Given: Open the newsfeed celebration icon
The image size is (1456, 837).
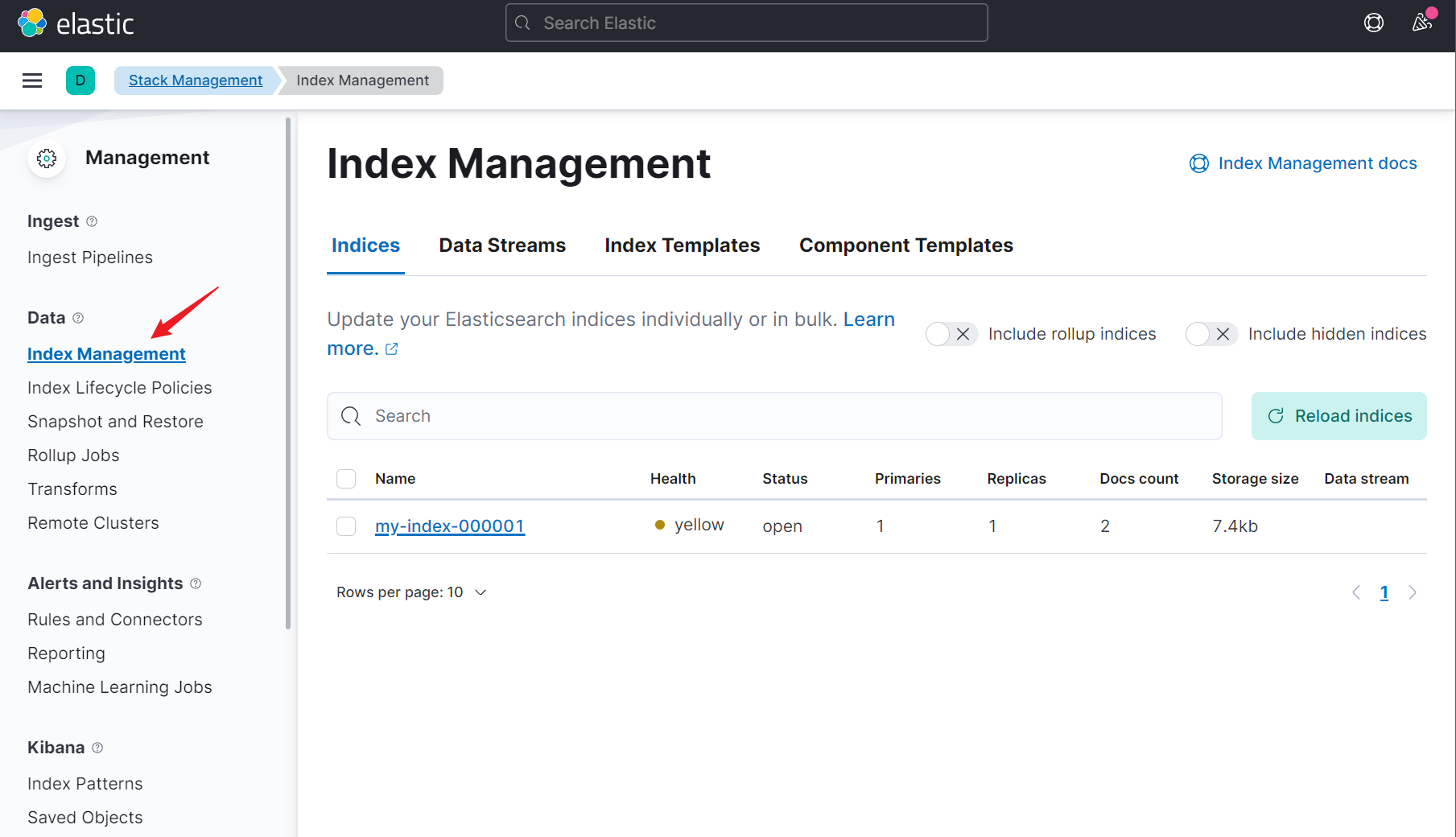Looking at the screenshot, I should pyautogui.click(x=1422, y=22).
